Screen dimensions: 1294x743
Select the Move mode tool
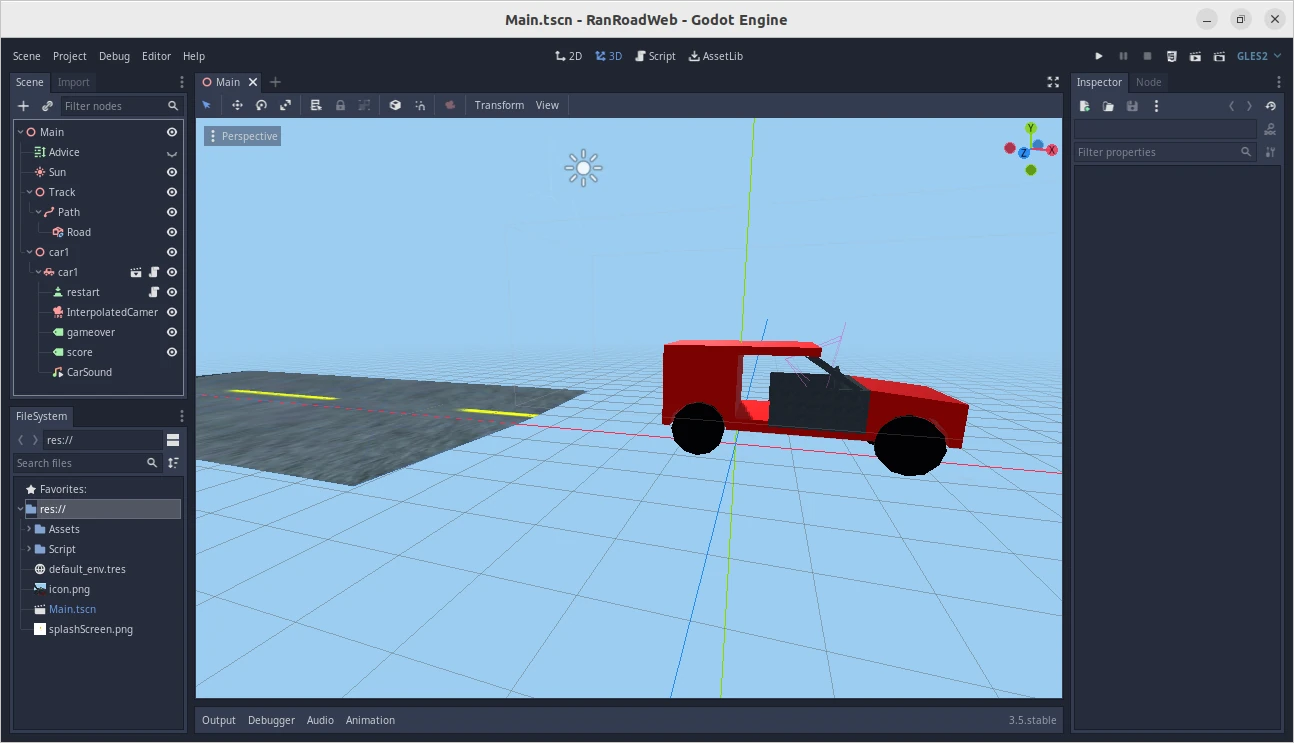[x=237, y=105]
